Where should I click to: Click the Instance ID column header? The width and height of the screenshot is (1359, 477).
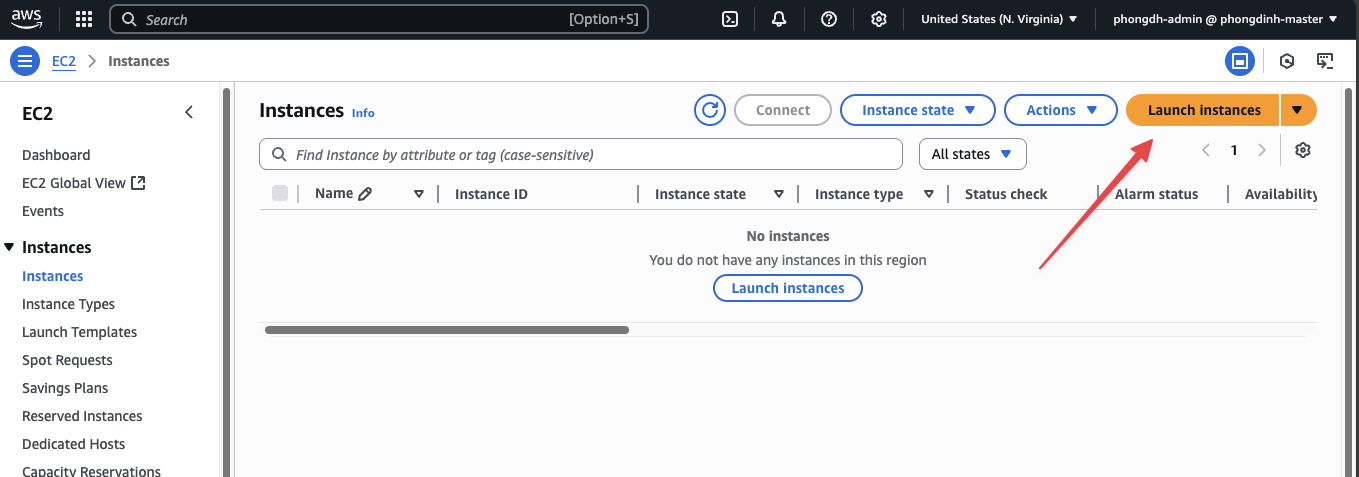point(491,194)
